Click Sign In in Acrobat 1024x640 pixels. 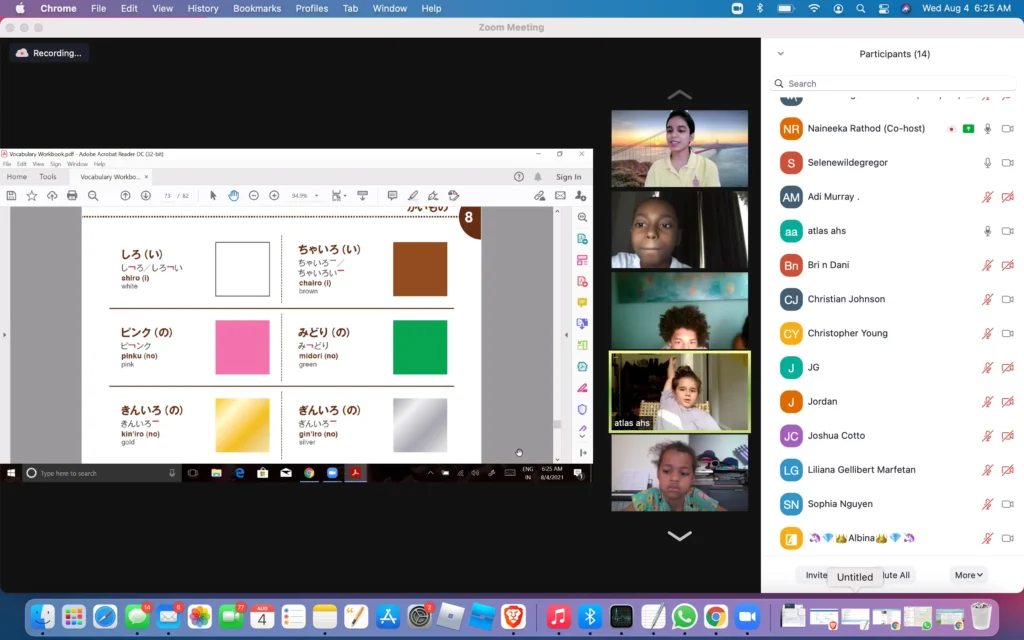[568, 177]
